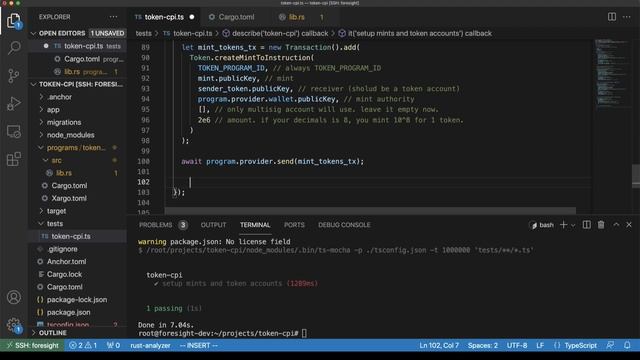The width and height of the screenshot is (640, 360).
Task: Open editor more actions ellipsis
Action: coord(627,17)
